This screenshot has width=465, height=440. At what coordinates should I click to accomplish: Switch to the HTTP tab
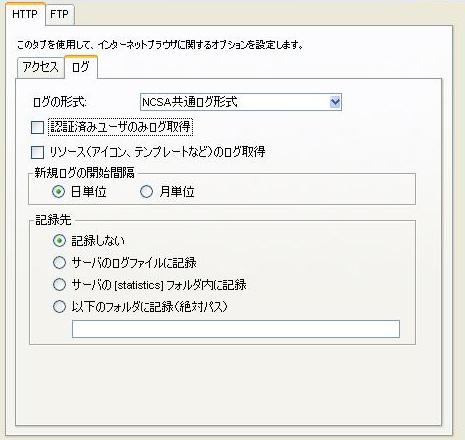[25, 14]
